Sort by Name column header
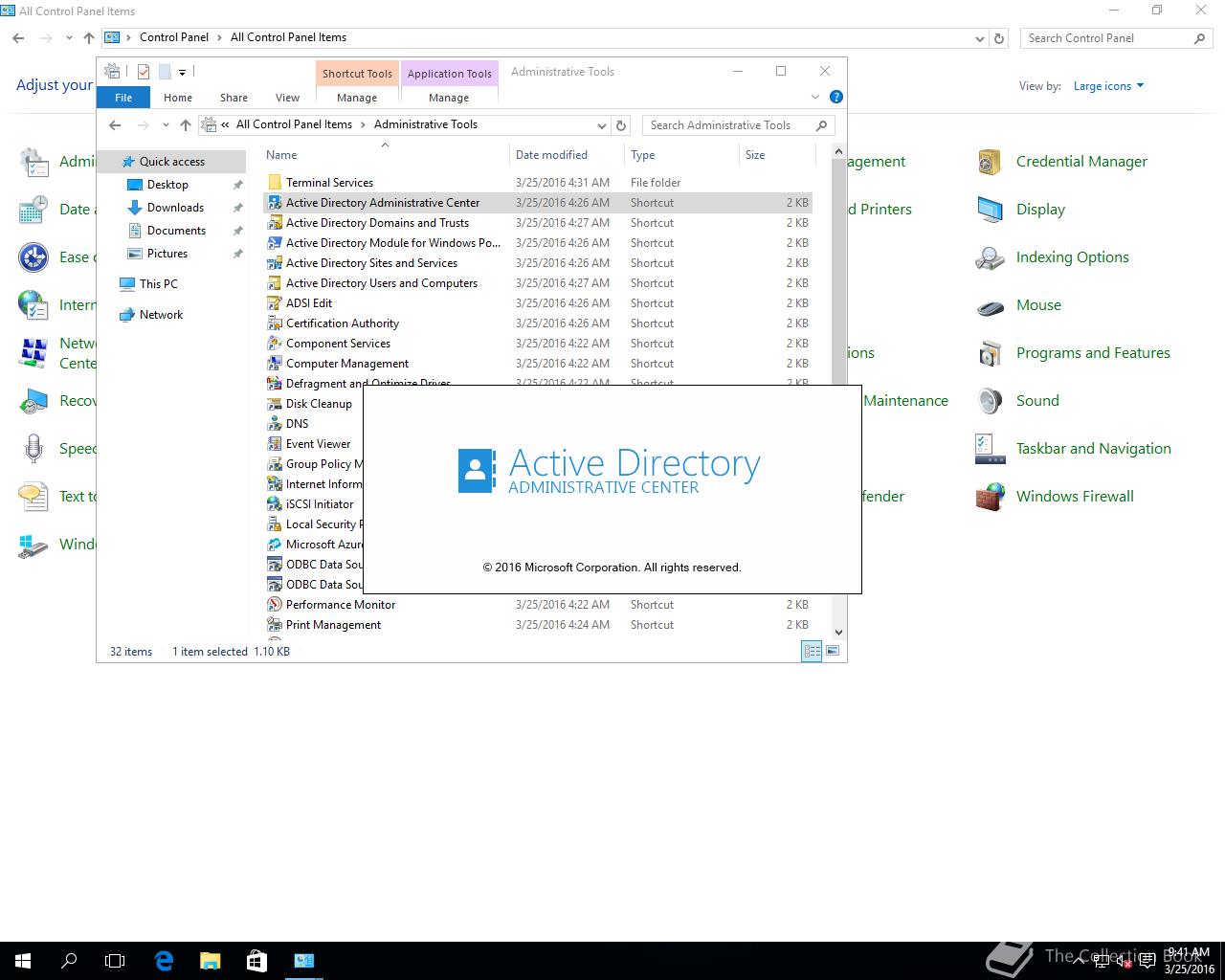The width and height of the screenshot is (1225, 980). [386, 155]
